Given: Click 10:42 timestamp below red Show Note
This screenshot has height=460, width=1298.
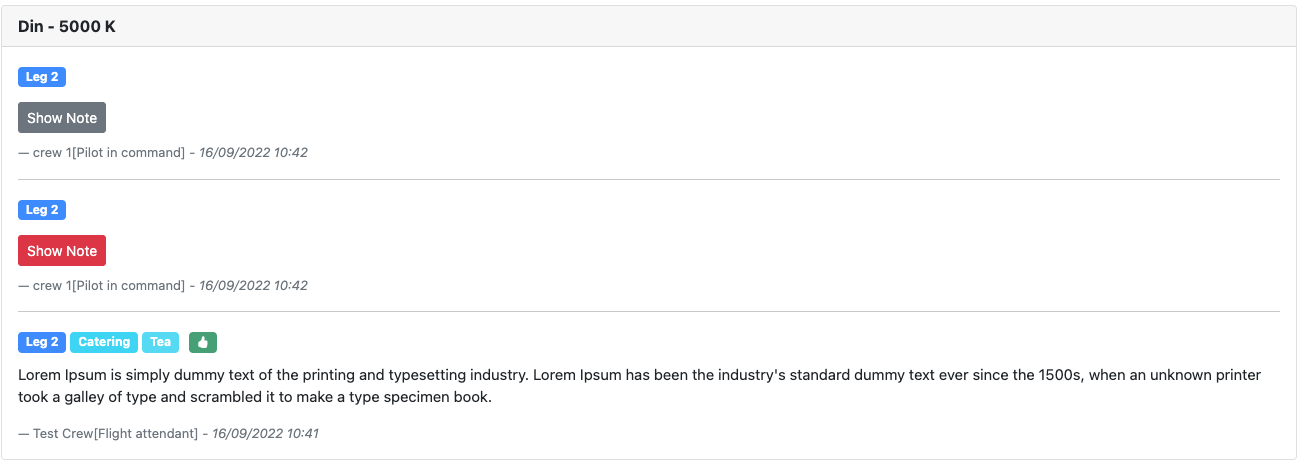Looking at the screenshot, I should click(x=254, y=286).
